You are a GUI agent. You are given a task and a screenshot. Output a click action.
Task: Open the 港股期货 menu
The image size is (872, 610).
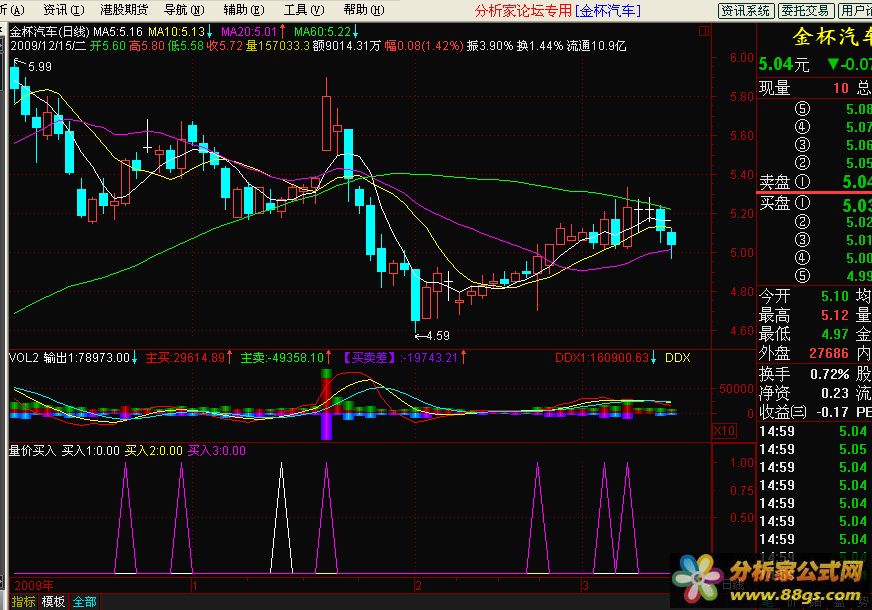[124, 10]
